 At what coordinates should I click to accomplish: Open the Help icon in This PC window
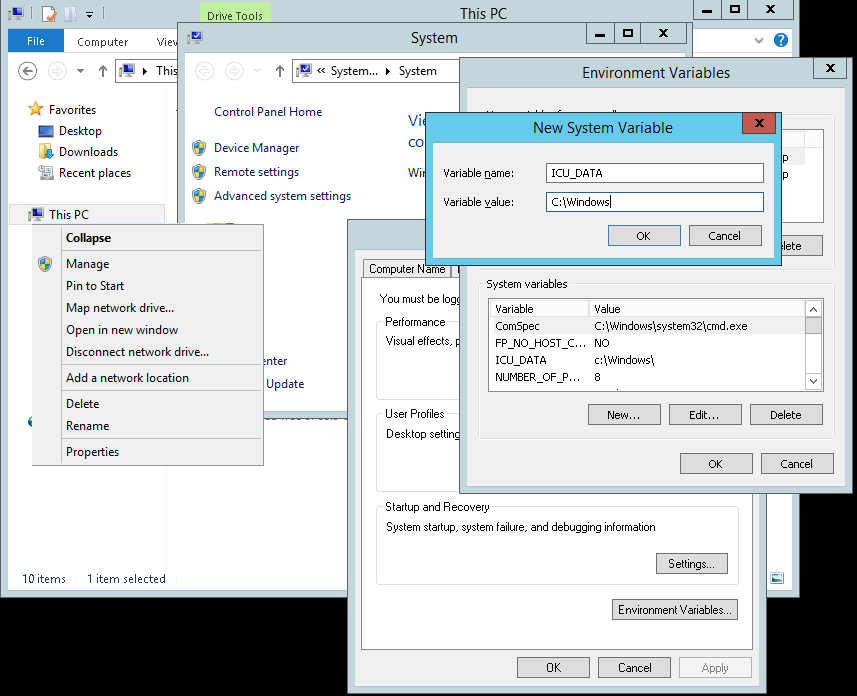781,41
